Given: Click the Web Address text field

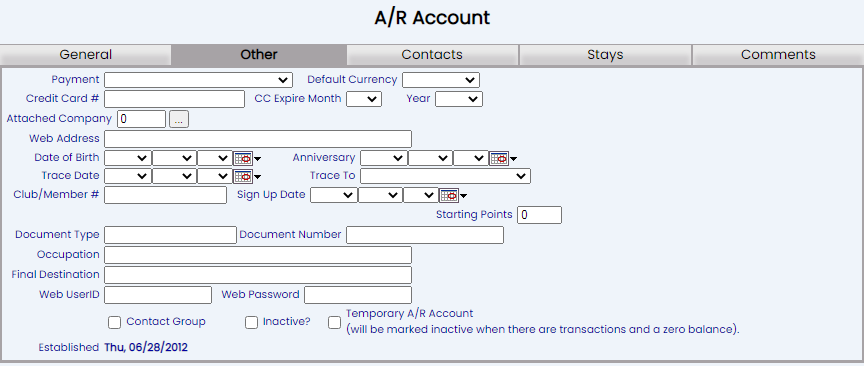Looking at the screenshot, I should pyautogui.click(x=258, y=139).
